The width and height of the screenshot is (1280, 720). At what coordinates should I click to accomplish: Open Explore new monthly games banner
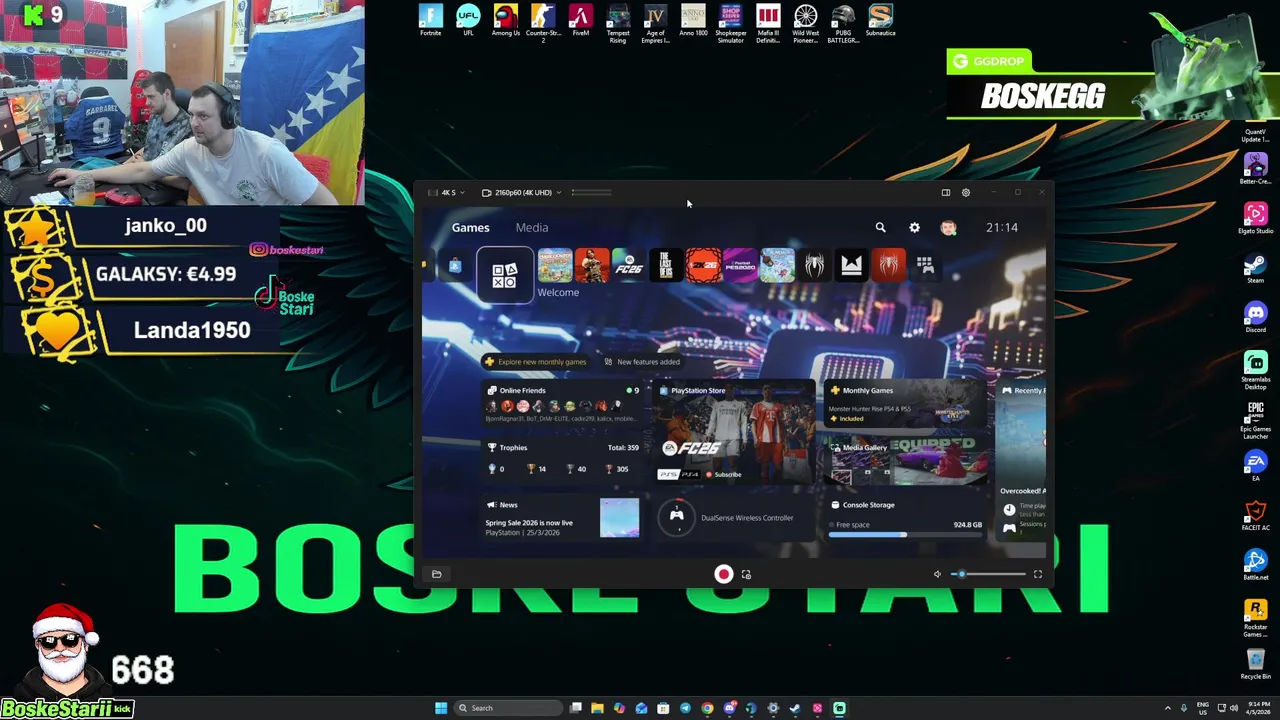536,361
